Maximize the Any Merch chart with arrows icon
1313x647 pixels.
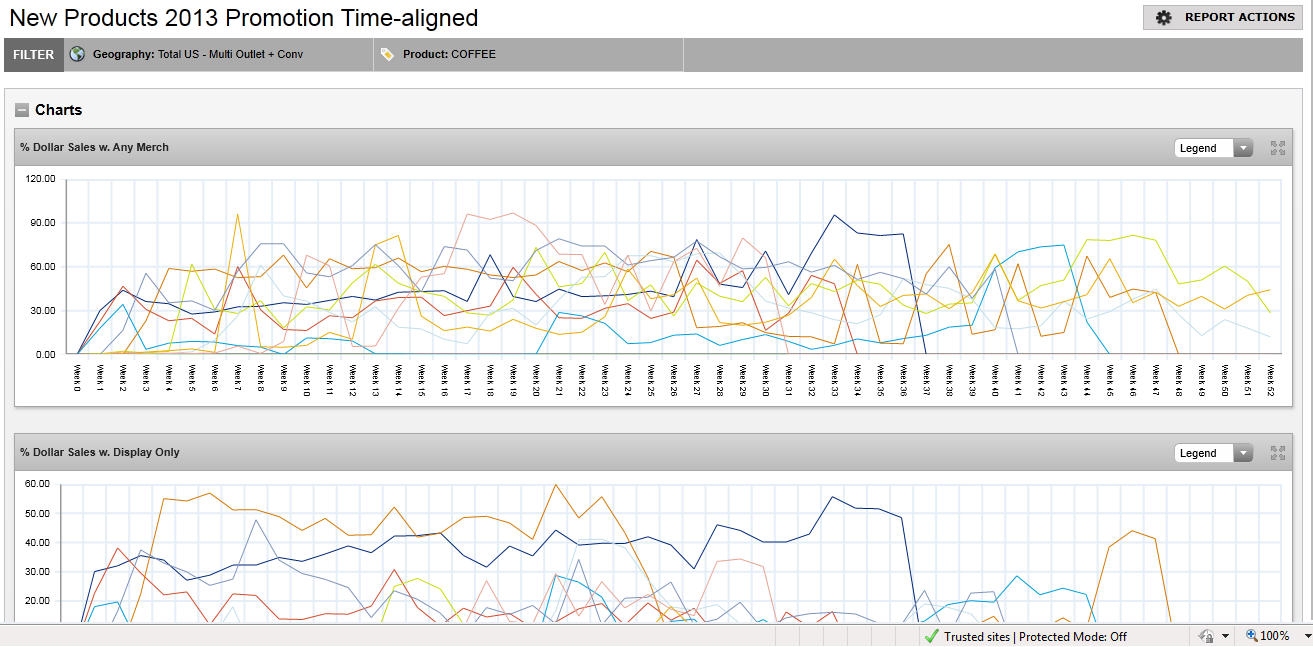1277,148
